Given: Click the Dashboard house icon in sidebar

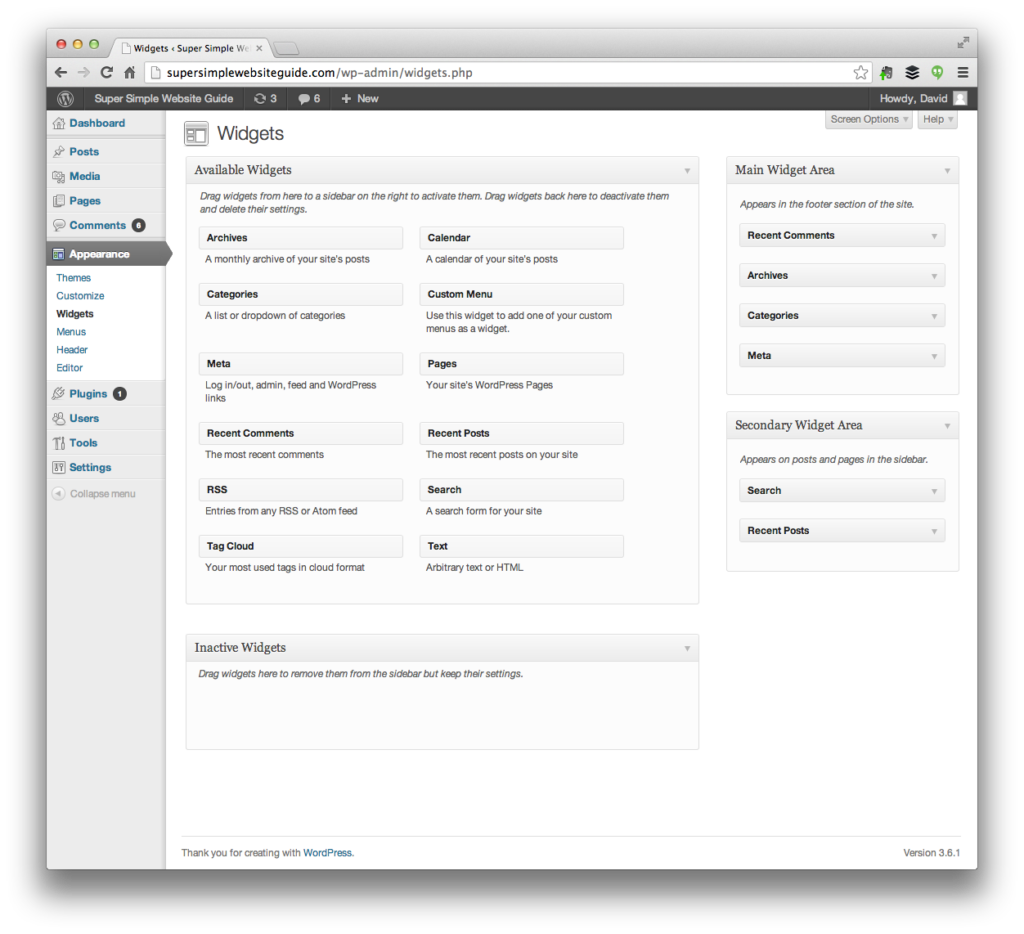Looking at the screenshot, I should pos(59,123).
